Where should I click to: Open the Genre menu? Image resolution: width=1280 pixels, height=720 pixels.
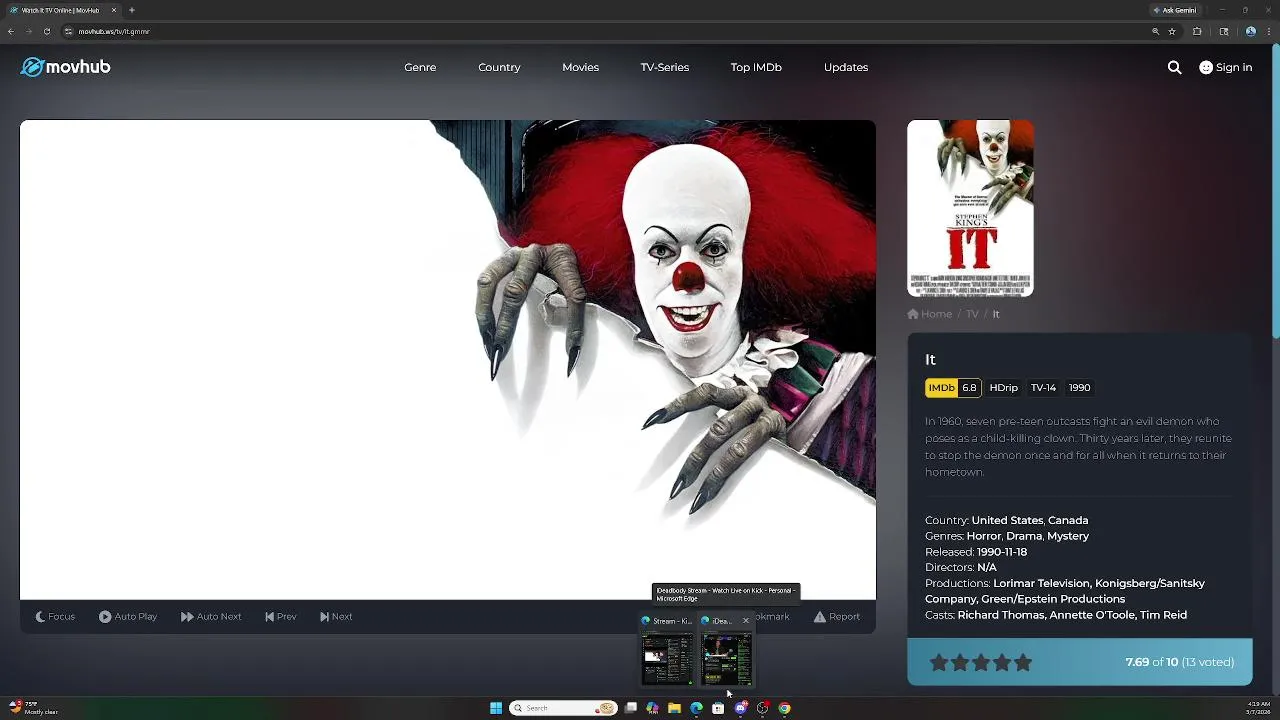click(420, 67)
